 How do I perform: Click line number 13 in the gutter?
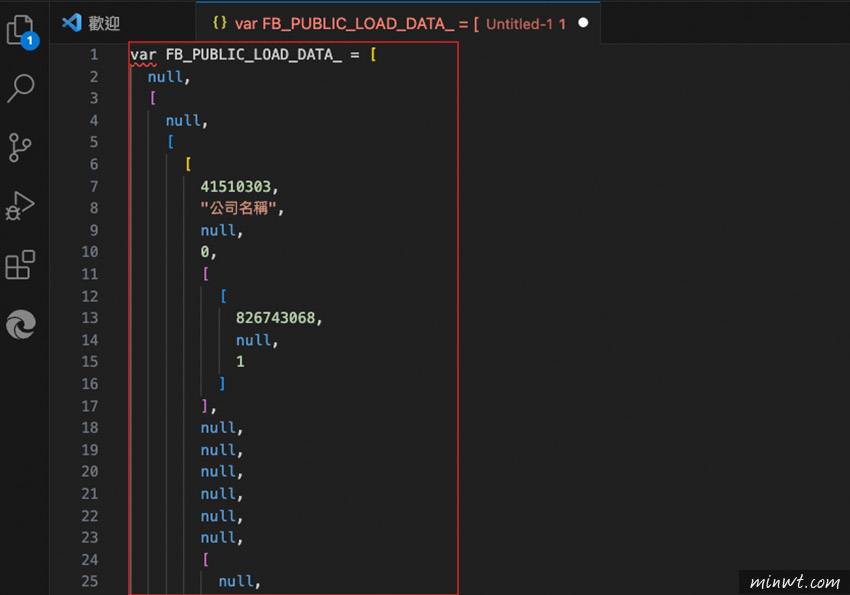90,318
